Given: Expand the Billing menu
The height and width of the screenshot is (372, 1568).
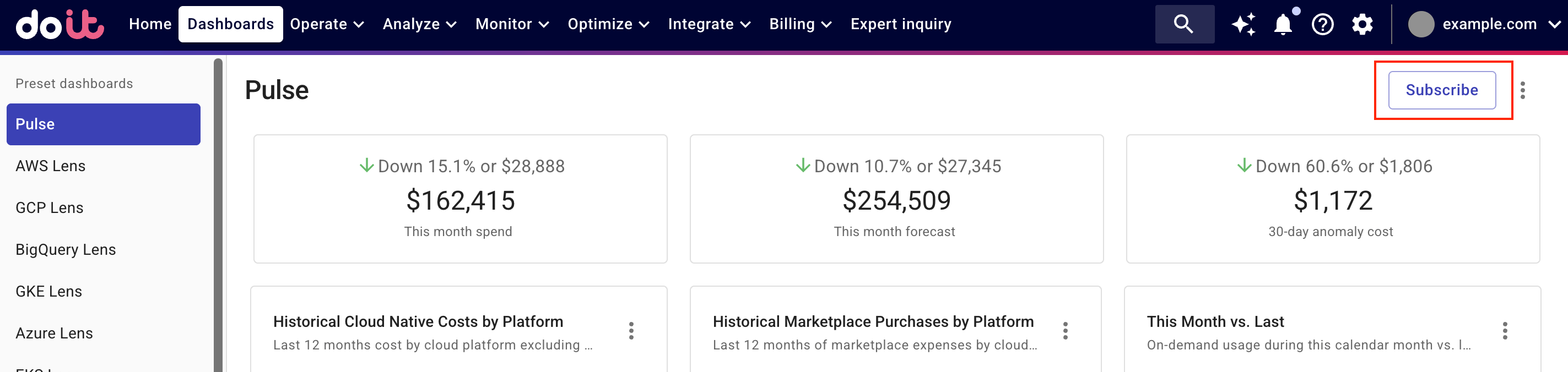Looking at the screenshot, I should tap(801, 24).
